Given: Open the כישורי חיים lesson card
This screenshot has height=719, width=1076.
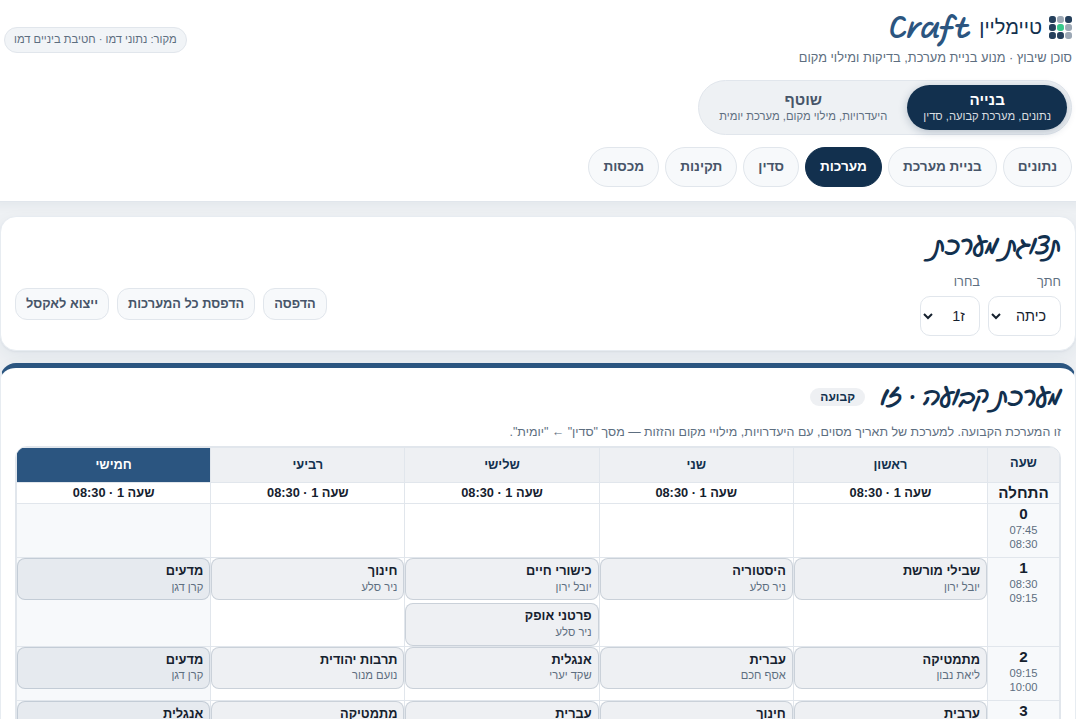Looking at the screenshot, I should 502,579.
